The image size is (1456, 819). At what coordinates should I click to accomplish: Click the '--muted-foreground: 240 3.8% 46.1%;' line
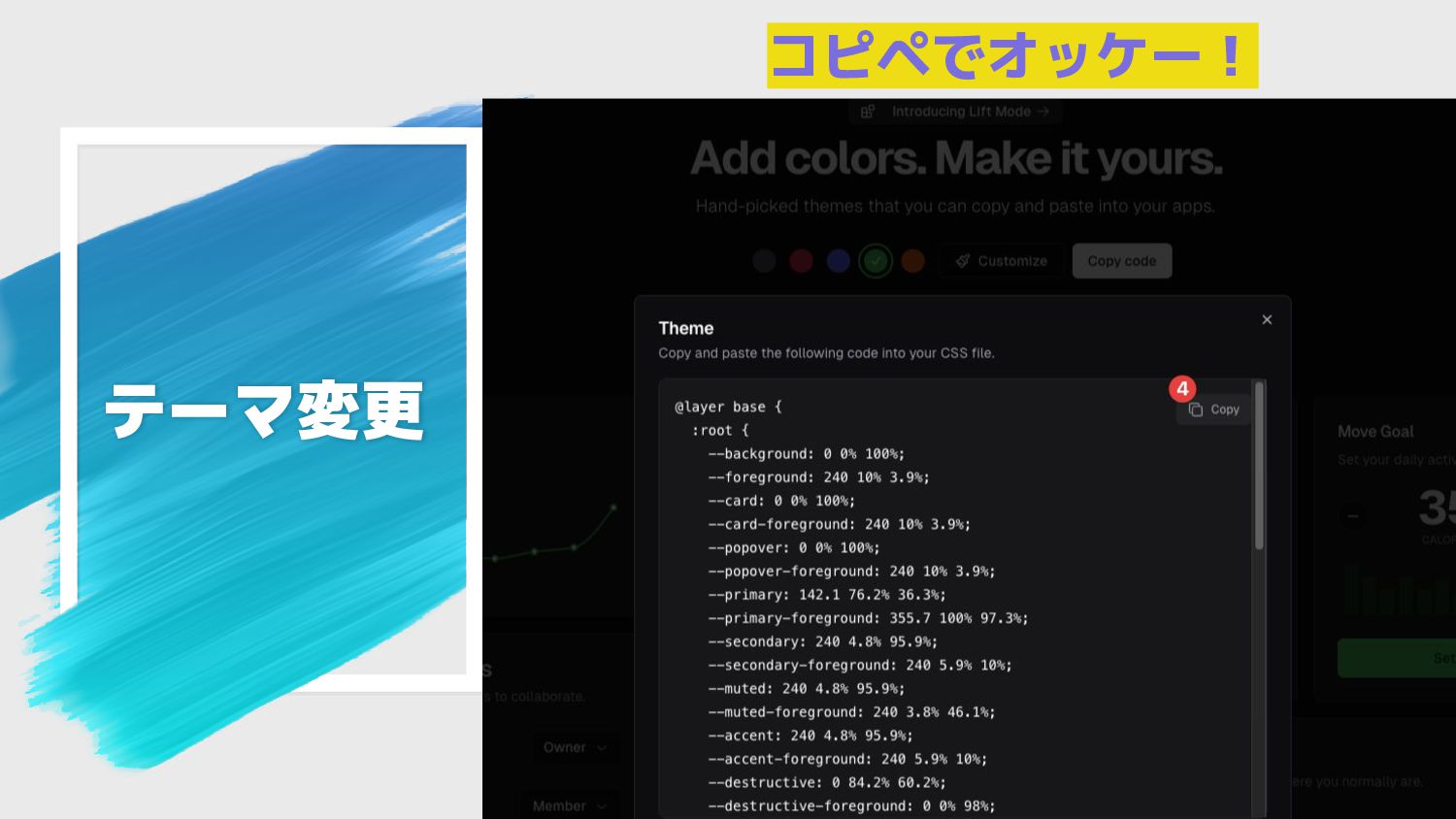coord(851,712)
